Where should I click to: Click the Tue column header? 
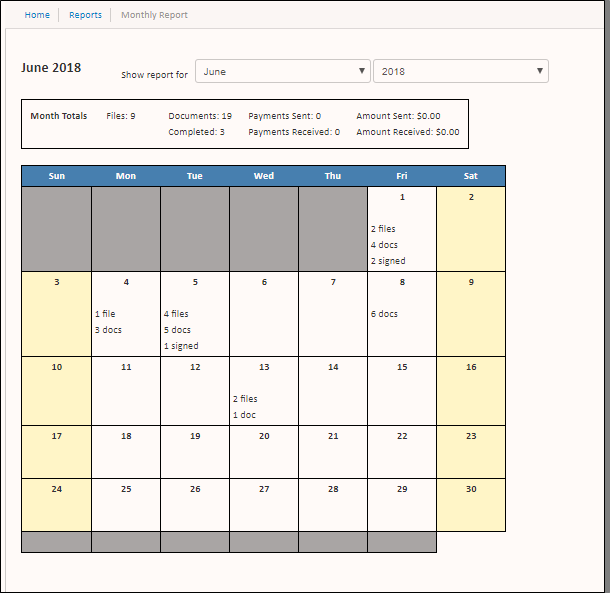(x=195, y=176)
